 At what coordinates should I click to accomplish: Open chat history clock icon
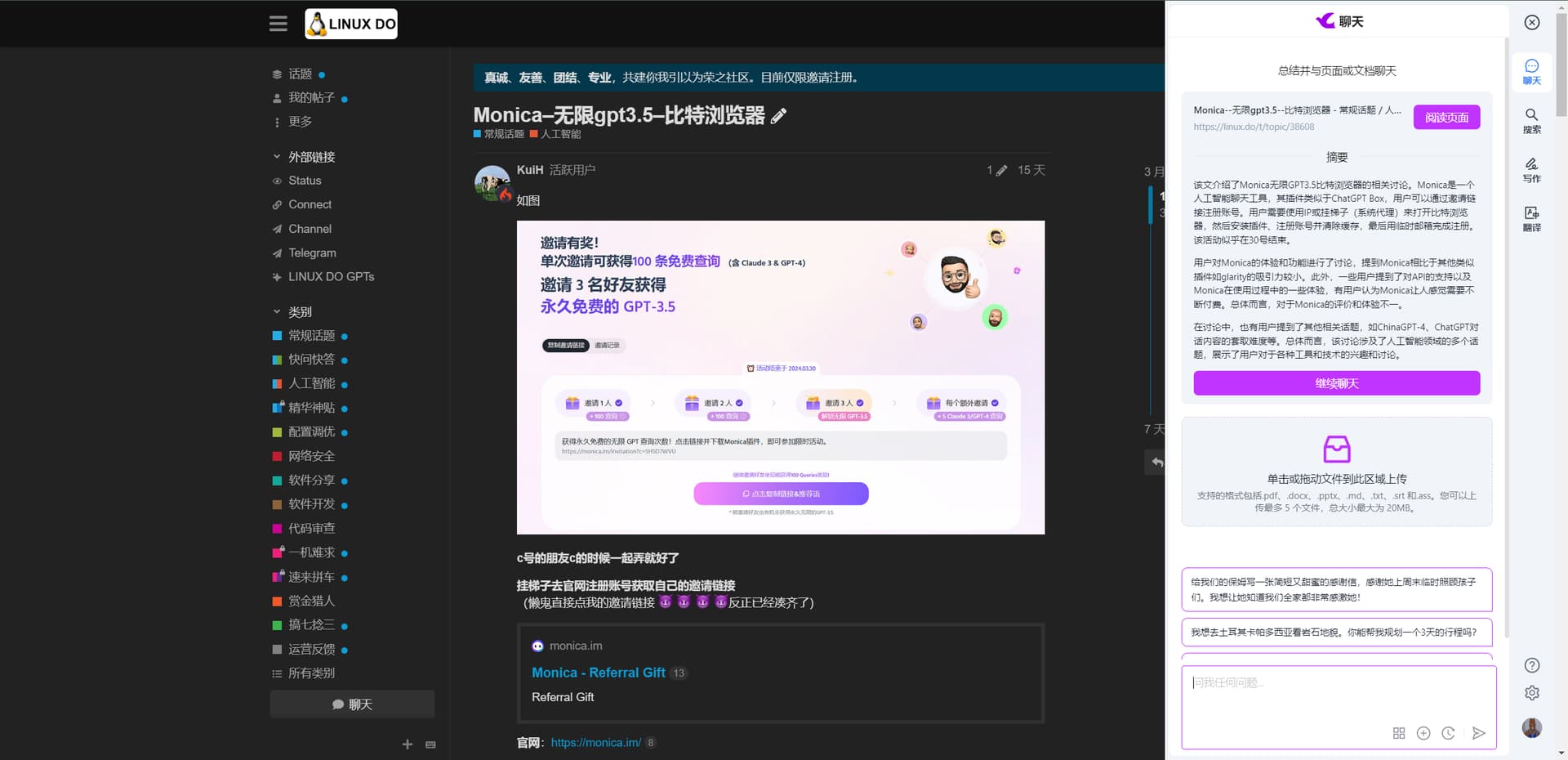[1448, 733]
